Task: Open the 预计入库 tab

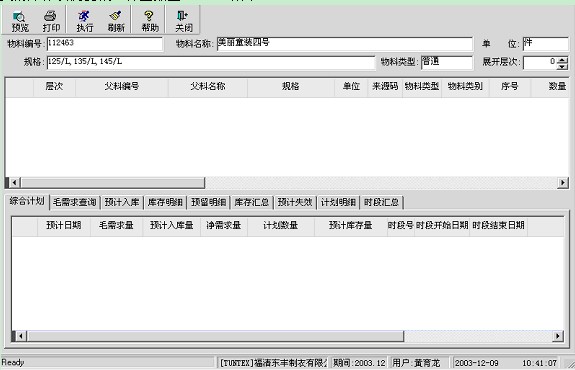Action: (x=122, y=202)
